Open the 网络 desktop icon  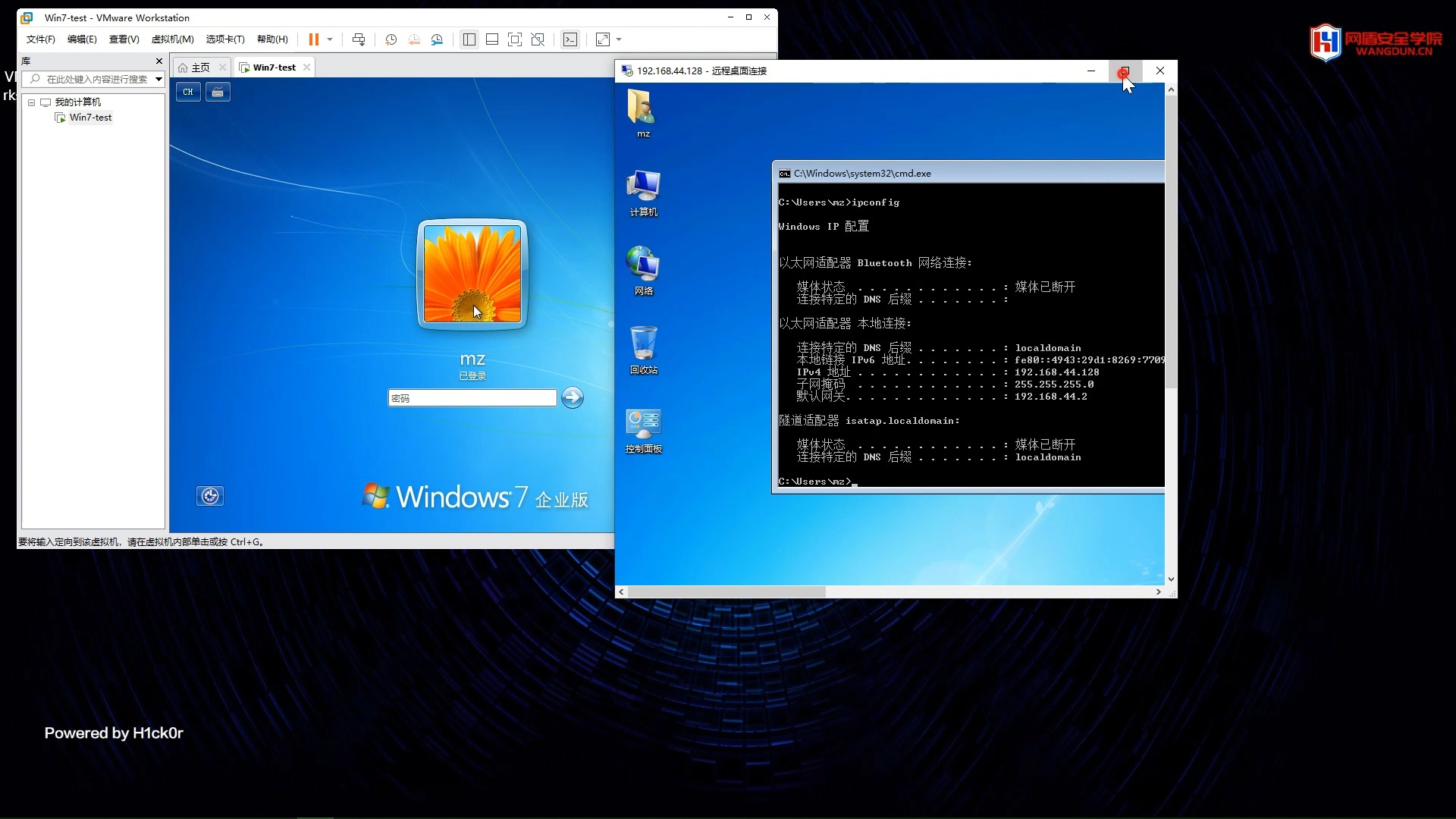click(x=643, y=271)
